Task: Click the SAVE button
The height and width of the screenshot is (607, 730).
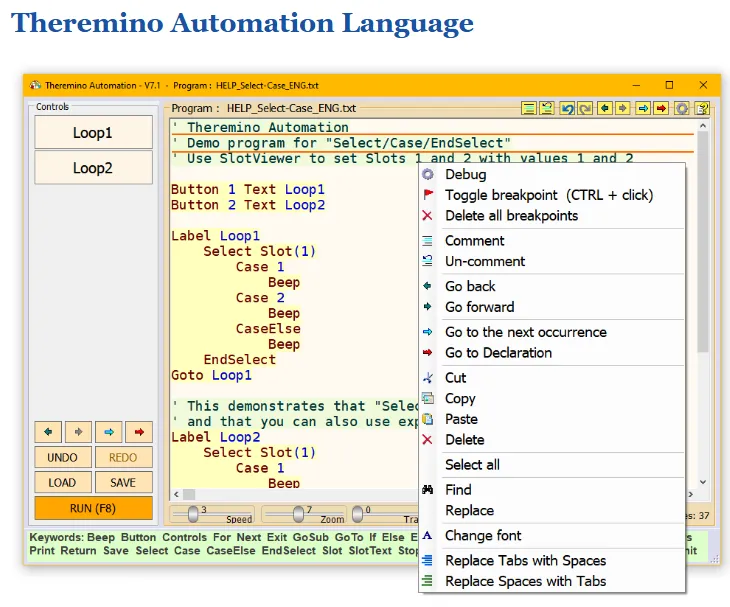Action: click(x=123, y=483)
